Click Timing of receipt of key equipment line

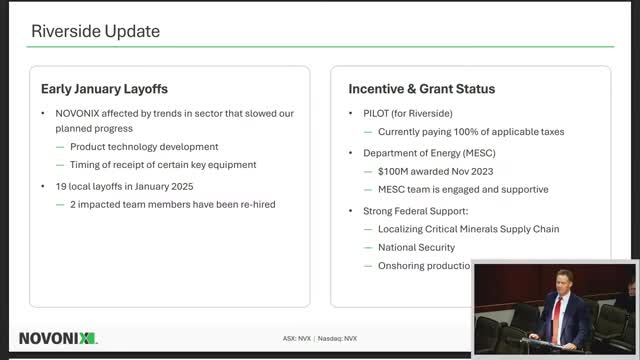(x=163, y=165)
